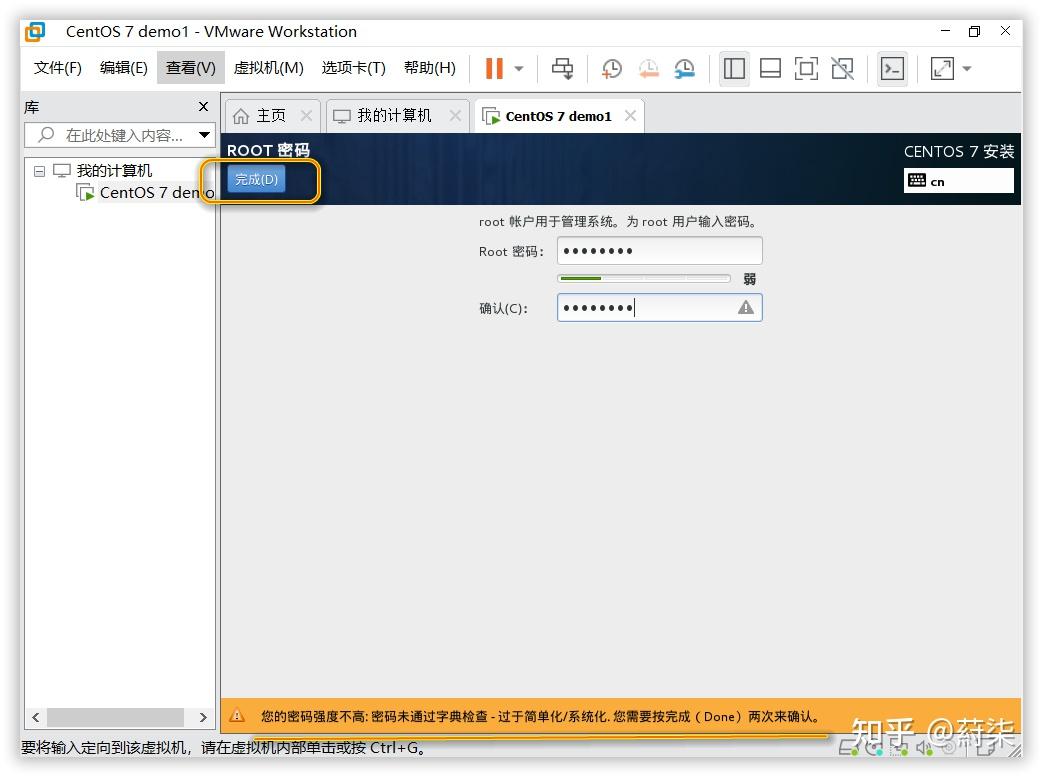Click the cn keyboard layout button
The image size is (1043, 777).
click(x=957, y=180)
